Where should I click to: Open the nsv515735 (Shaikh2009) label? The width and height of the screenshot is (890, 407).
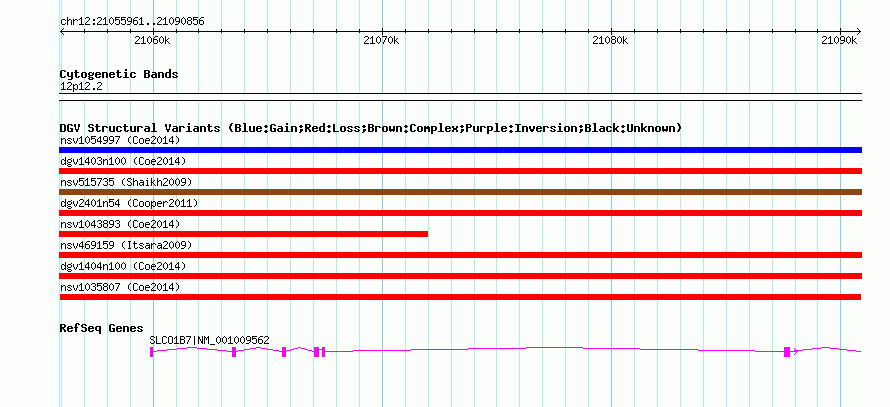[125, 182]
